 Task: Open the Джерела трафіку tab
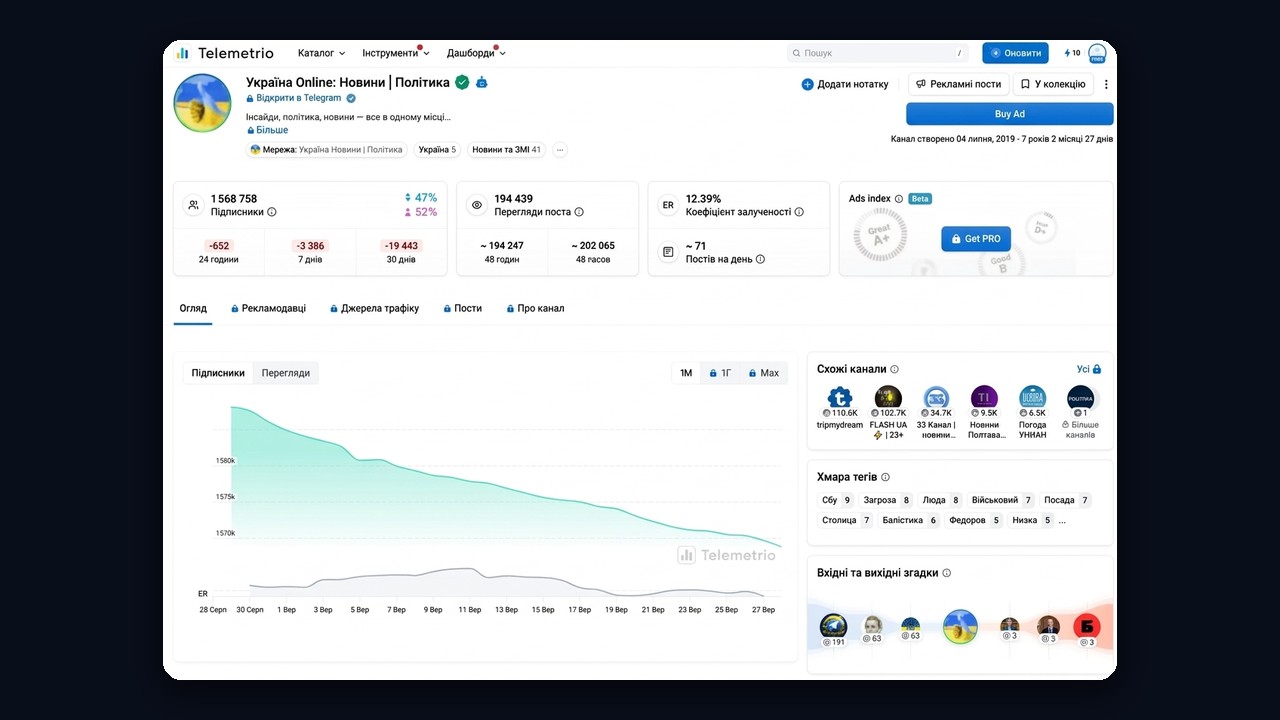[x=374, y=308]
